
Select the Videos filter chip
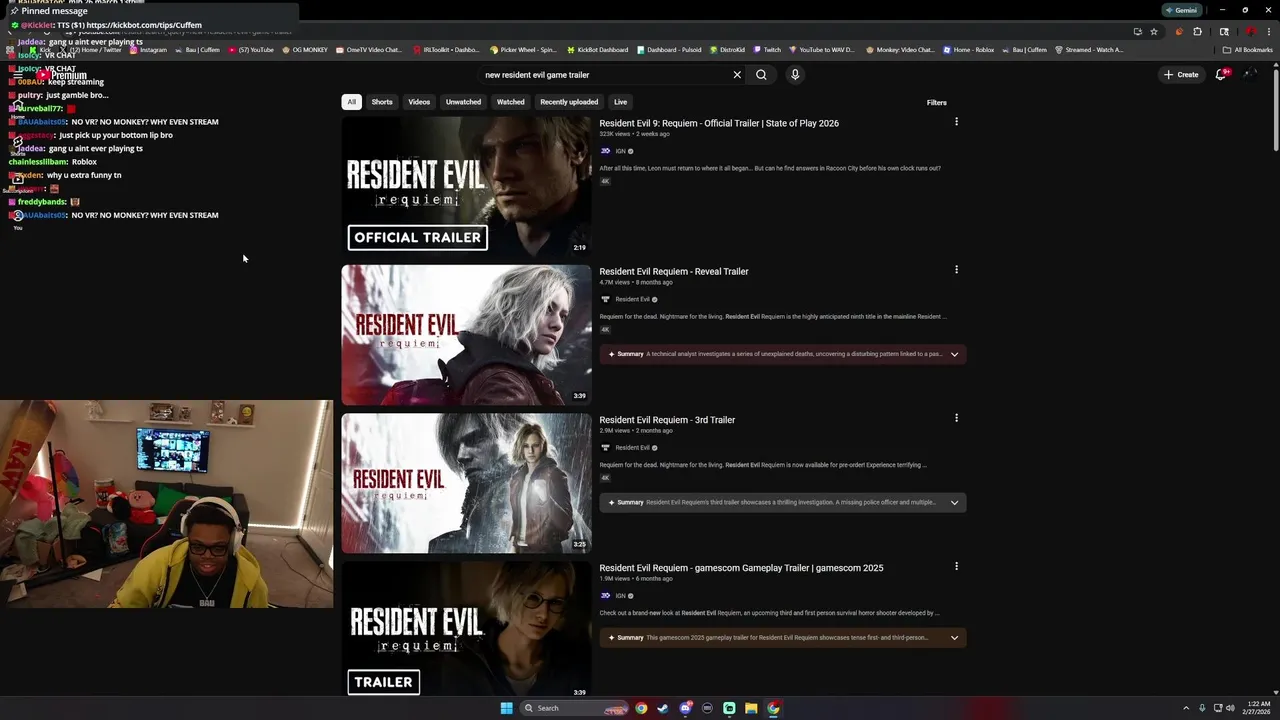point(419,102)
